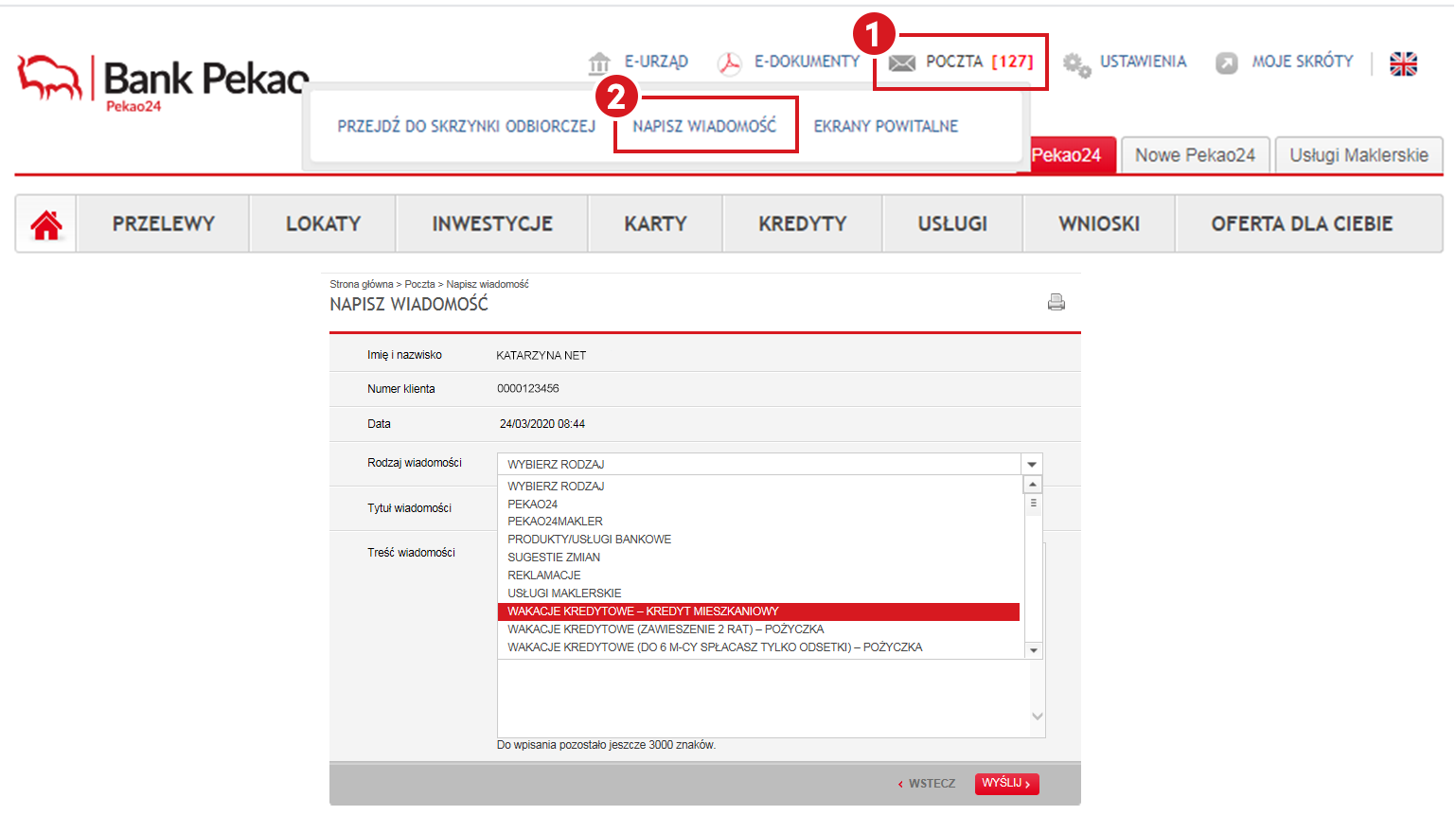
Task: Click the E-Dokumenty PDF icon
Action: [x=729, y=63]
